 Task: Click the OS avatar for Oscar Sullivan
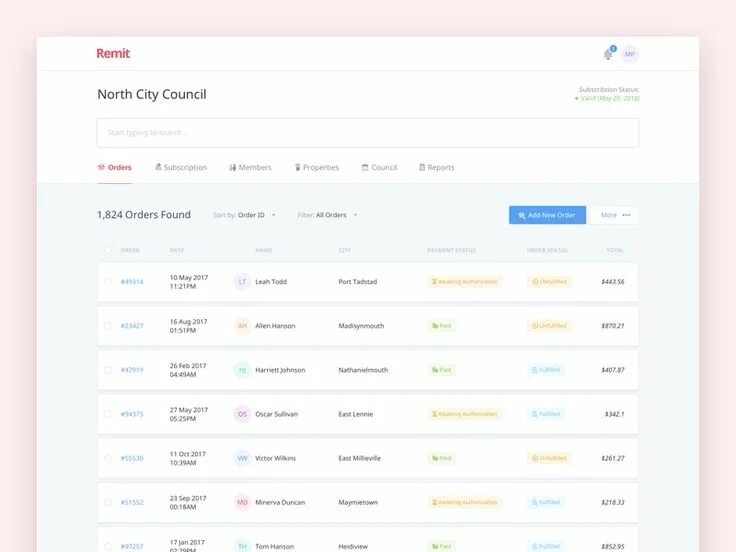click(242, 414)
